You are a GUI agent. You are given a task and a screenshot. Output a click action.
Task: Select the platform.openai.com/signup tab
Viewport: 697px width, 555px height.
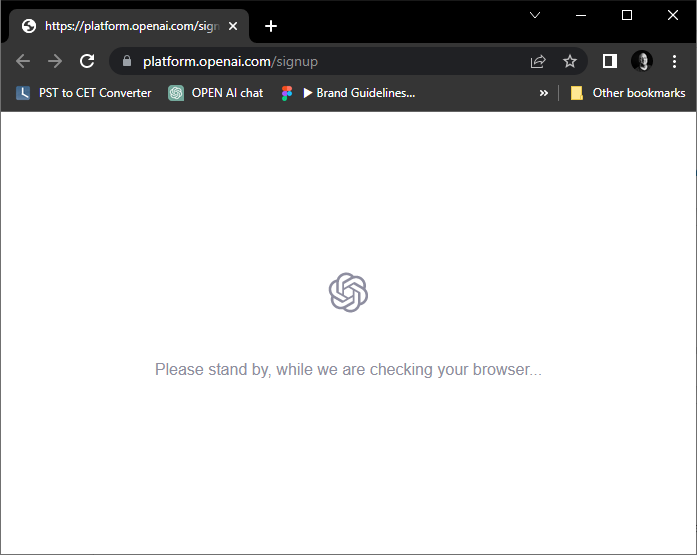coord(129,26)
